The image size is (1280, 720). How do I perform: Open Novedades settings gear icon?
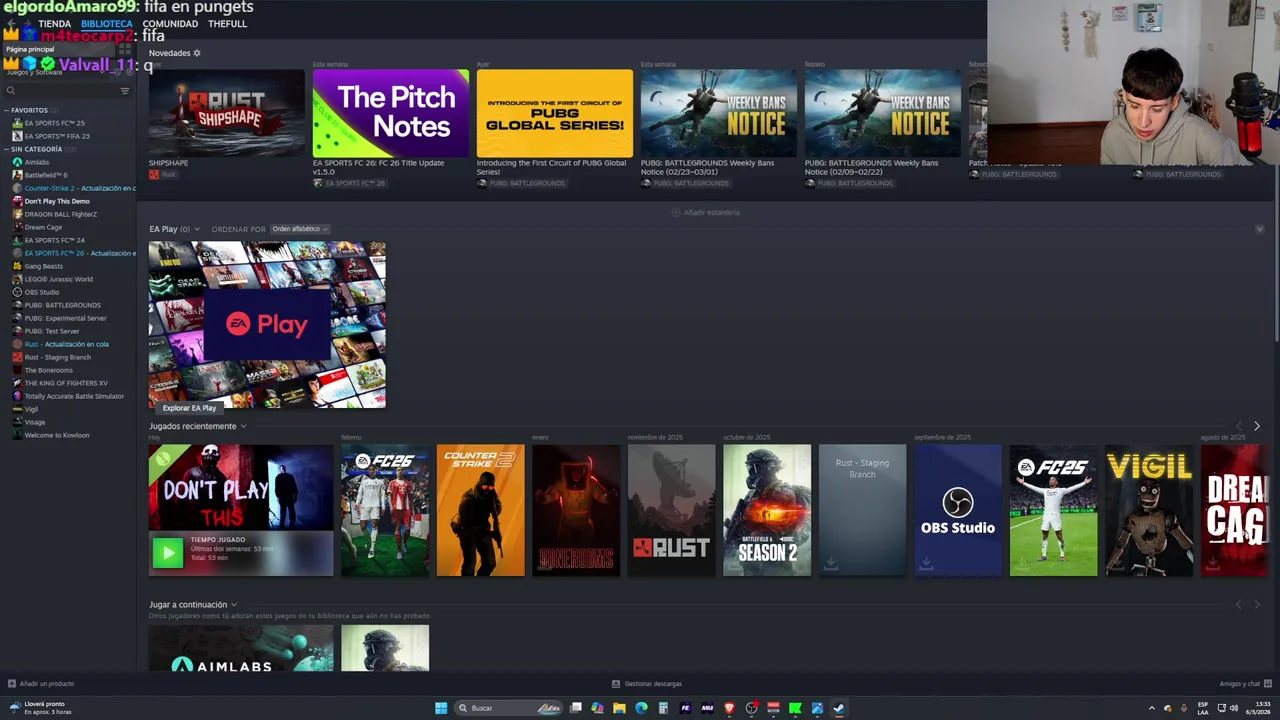pyautogui.click(x=197, y=53)
